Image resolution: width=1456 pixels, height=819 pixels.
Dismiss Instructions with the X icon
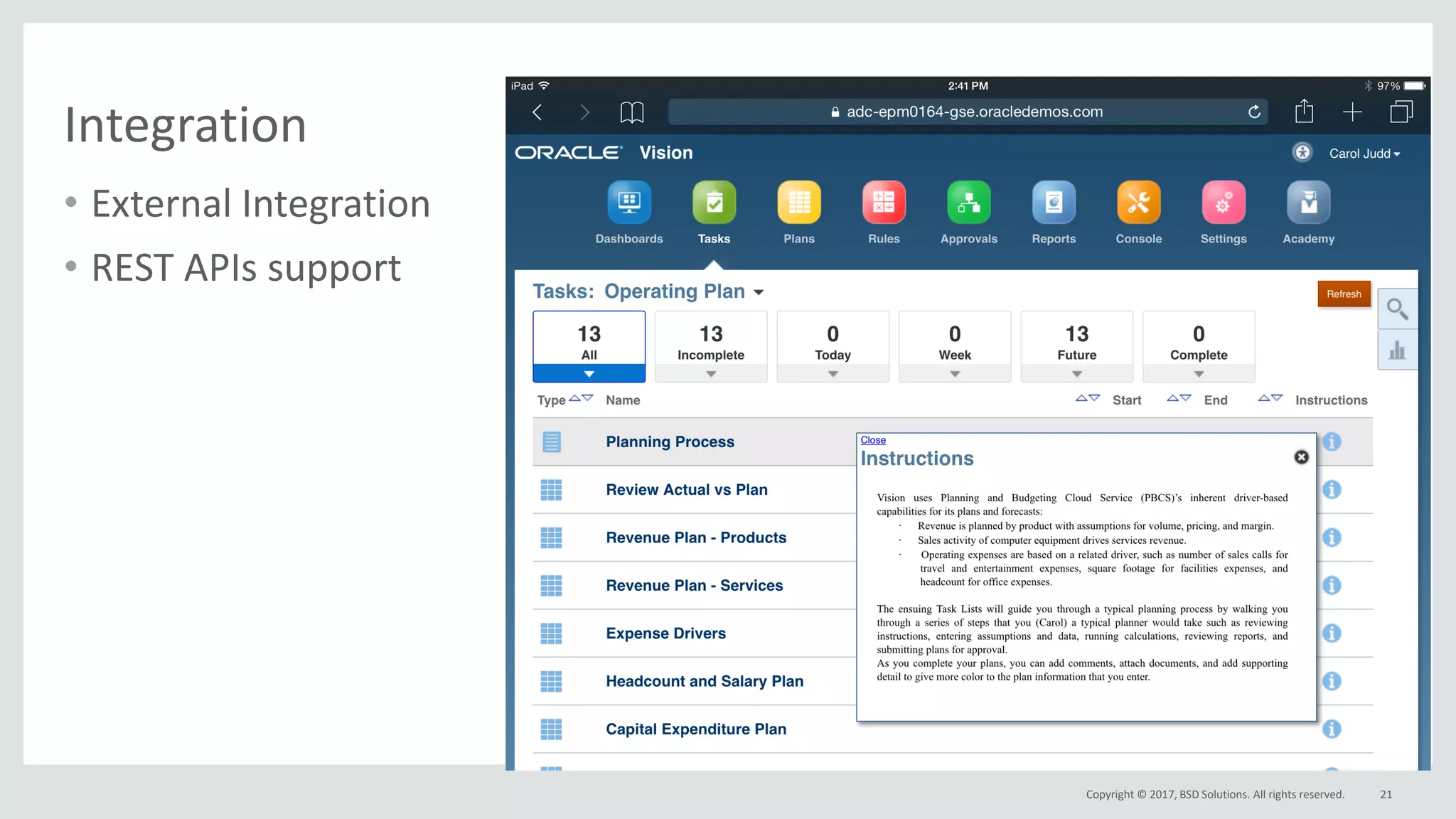1301,457
